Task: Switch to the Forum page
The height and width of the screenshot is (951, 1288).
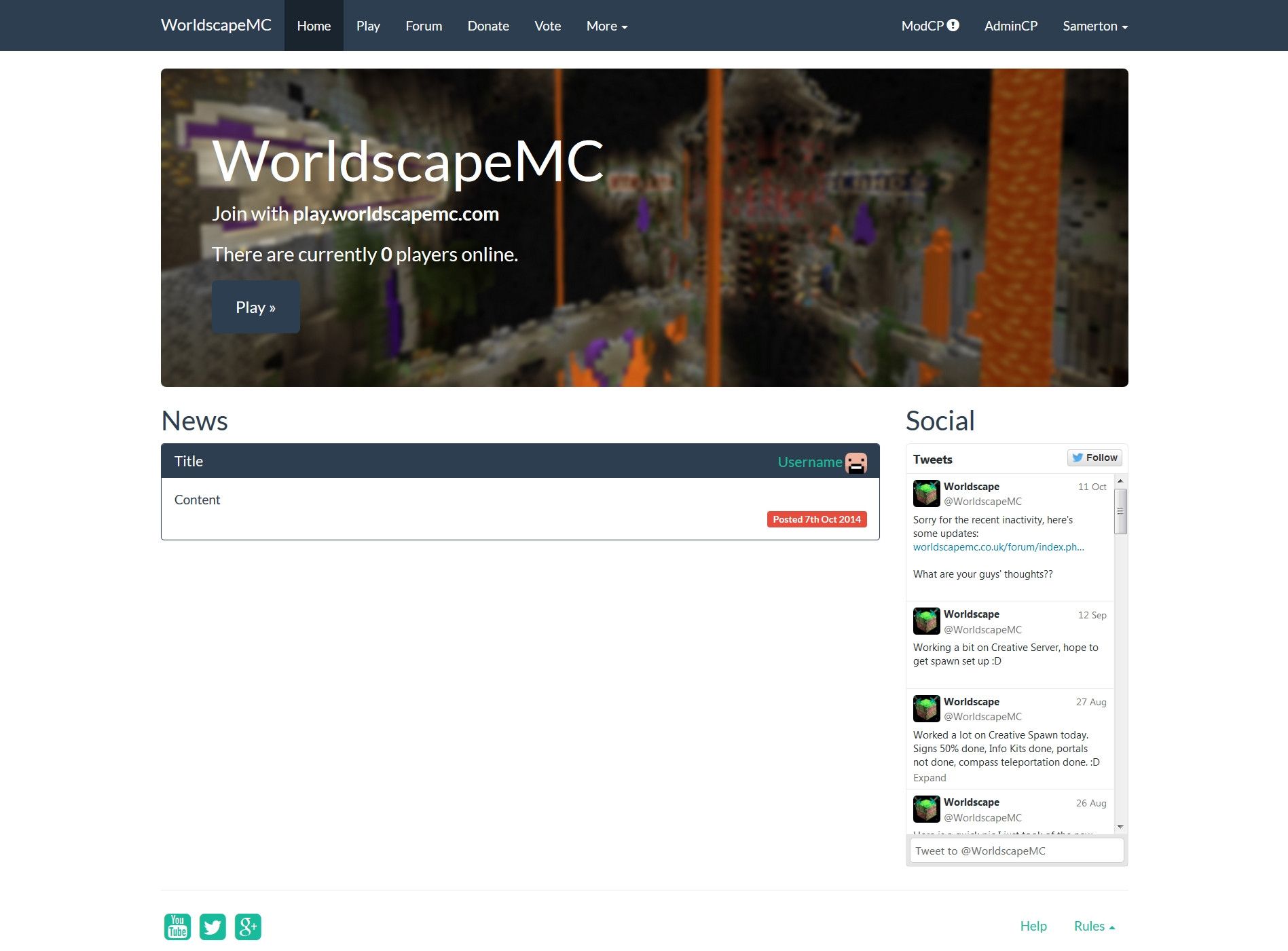Action: [x=423, y=26]
